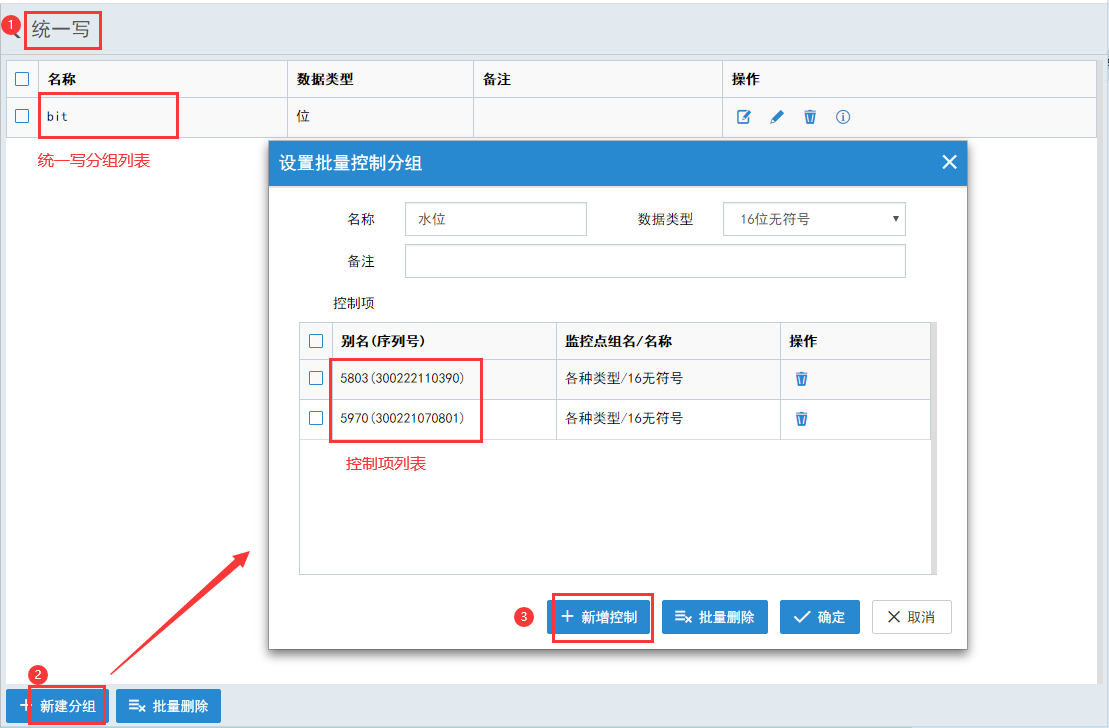1109x728 pixels.
Task: Toggle select-all checkbox in control items header
Action: (x=316, y=341)
